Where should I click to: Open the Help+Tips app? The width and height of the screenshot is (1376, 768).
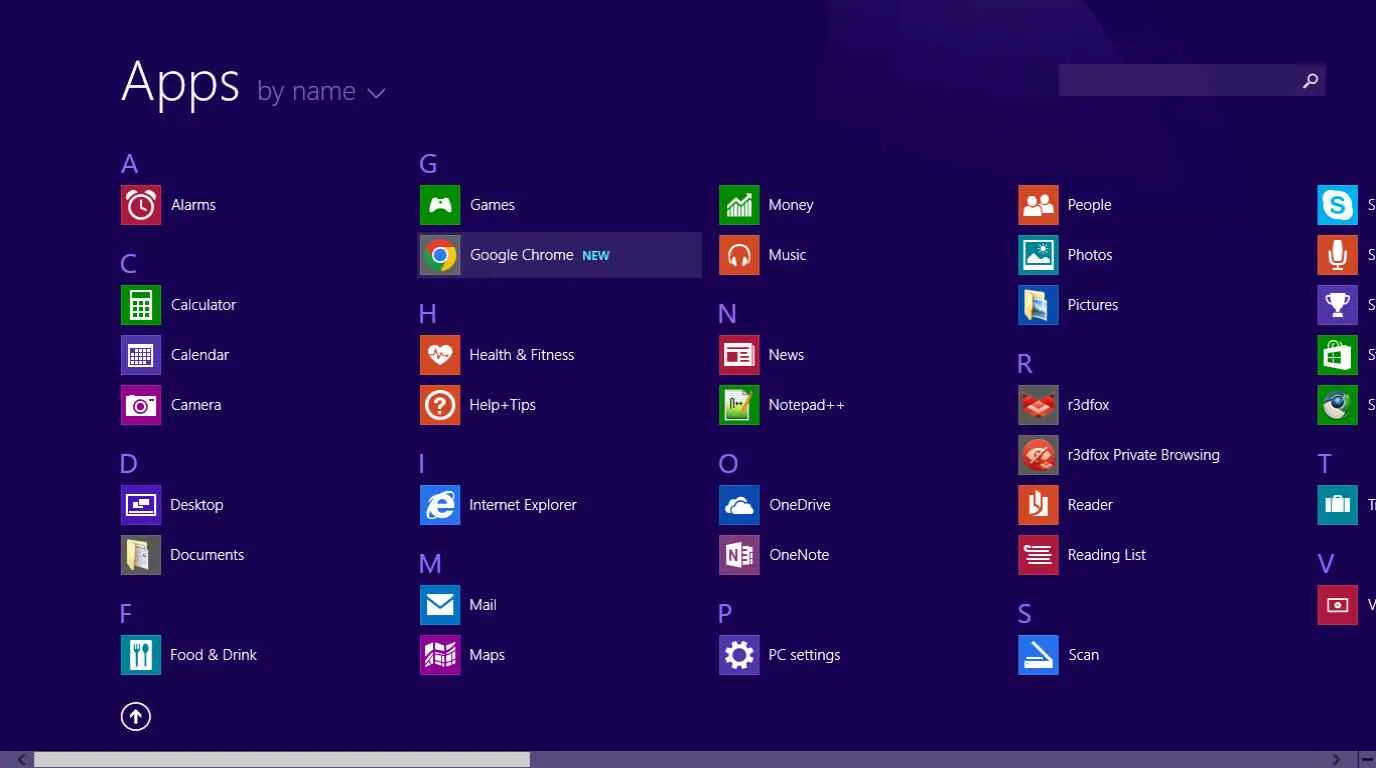(478, 405)
